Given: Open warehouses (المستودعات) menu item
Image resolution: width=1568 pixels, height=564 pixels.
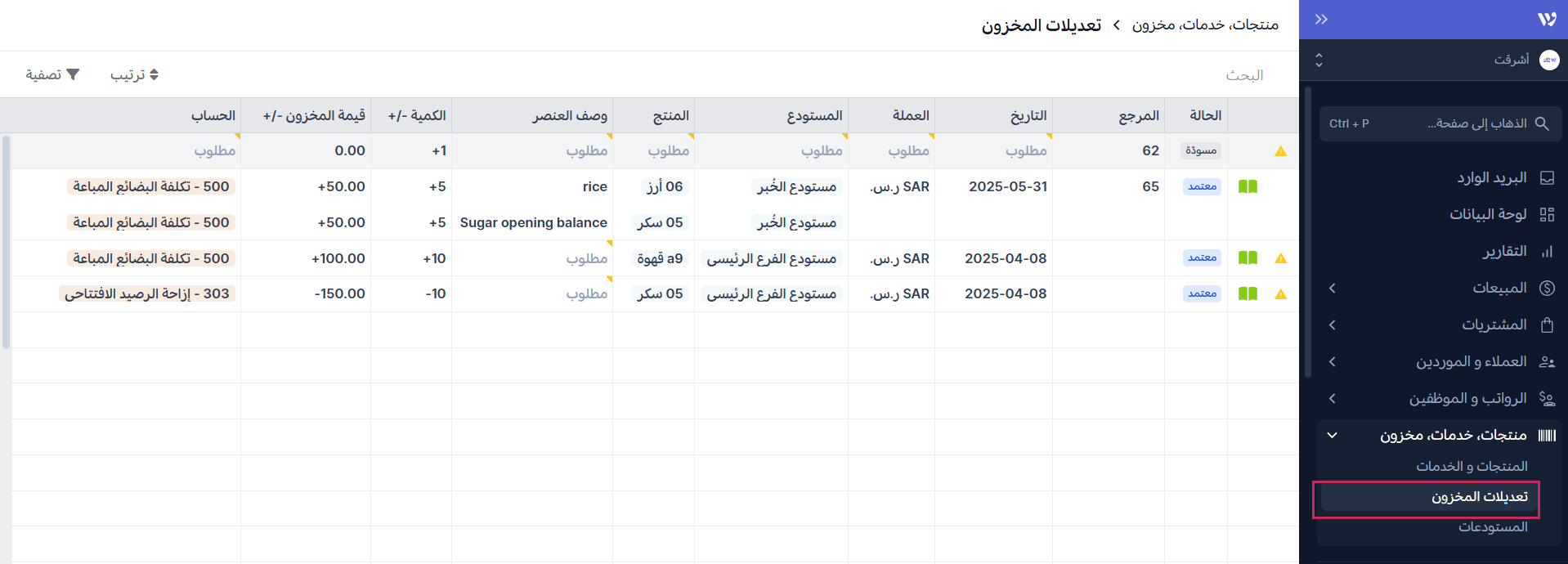Looking at the screenshot, I should [1492, 527].
